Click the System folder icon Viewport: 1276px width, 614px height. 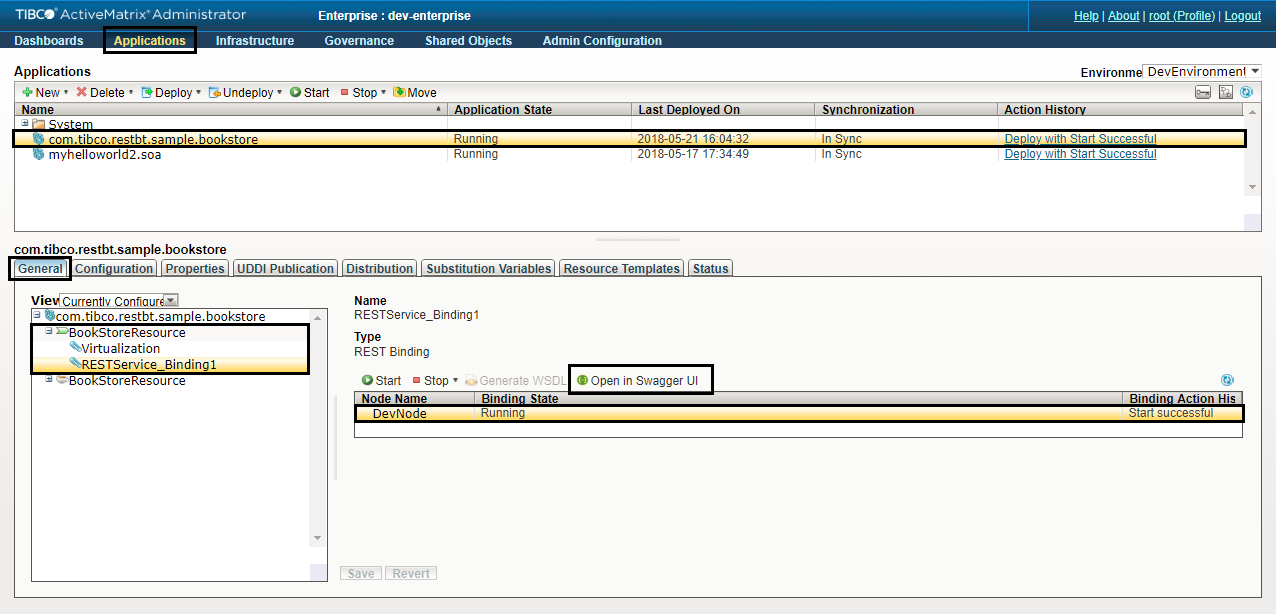click(39, 124)
